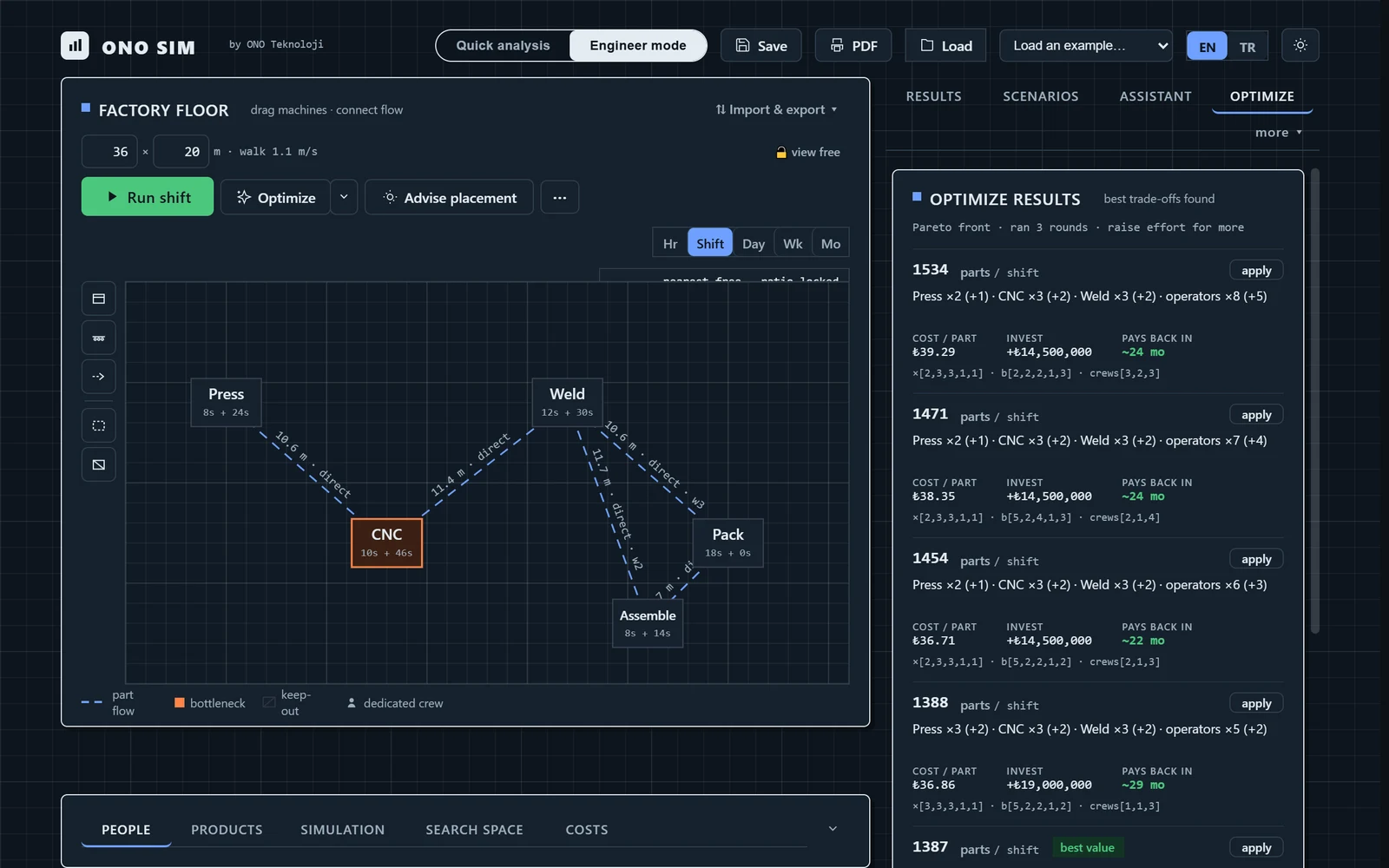Expand the more tabs dropdown
The height and width of the screenshot is (868, 1389).
[1278, 133]
